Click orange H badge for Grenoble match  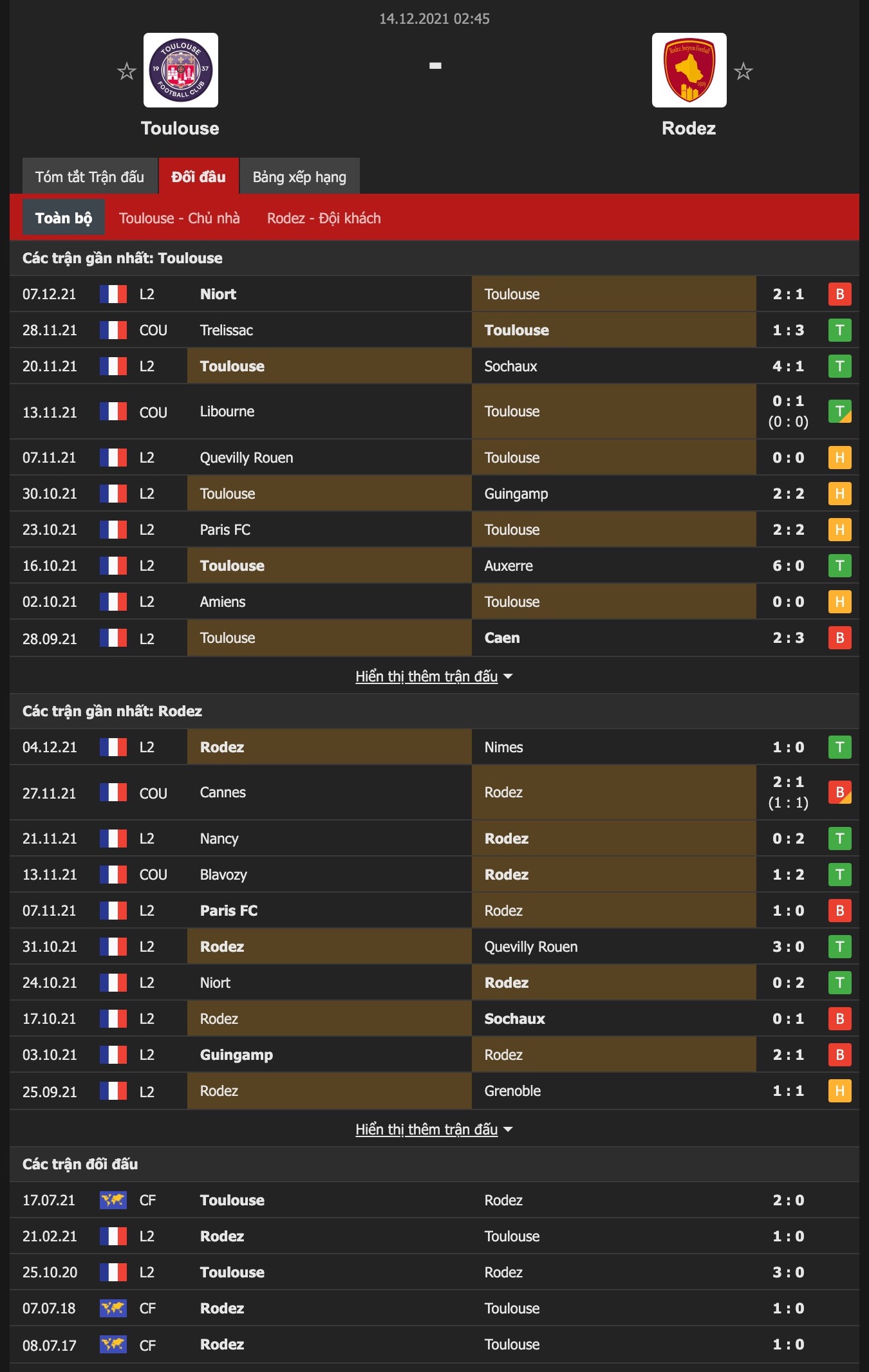tap(839, 1091)
